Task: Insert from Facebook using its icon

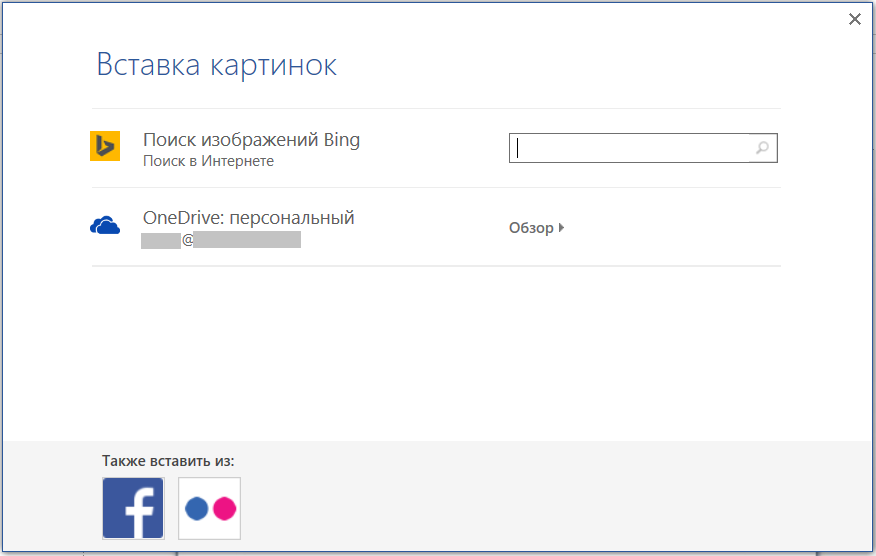Action: tap(133, 508)
